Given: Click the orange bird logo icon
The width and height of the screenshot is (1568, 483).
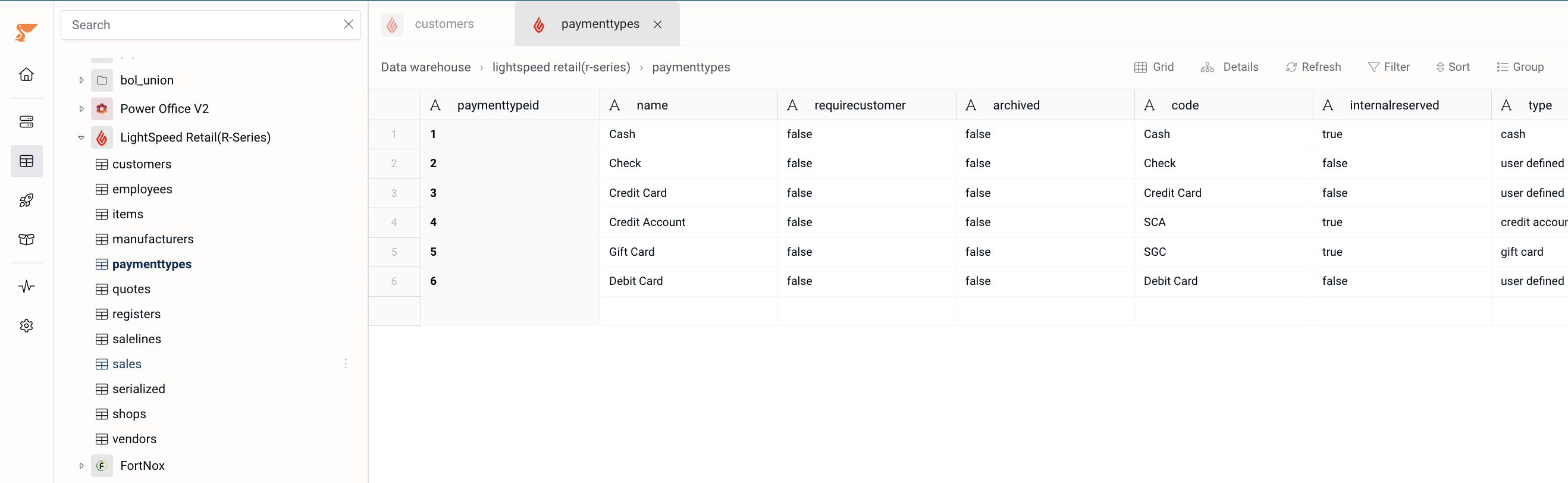Looking at the screenshot, I should [26, 32].
